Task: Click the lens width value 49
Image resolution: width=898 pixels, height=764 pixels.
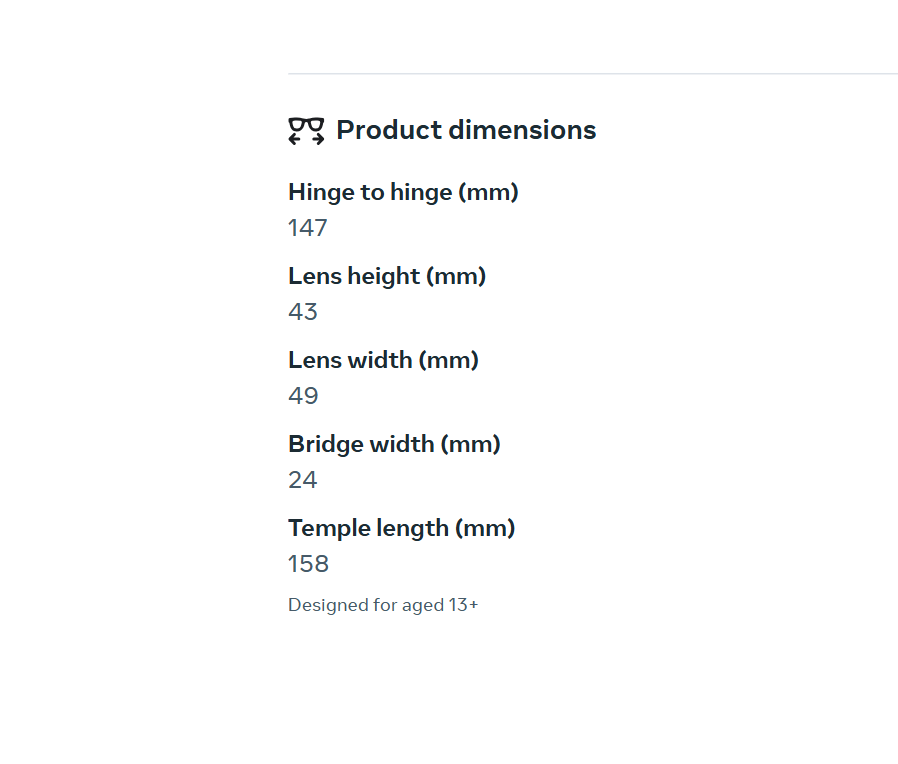Action: tap(303, 396)
